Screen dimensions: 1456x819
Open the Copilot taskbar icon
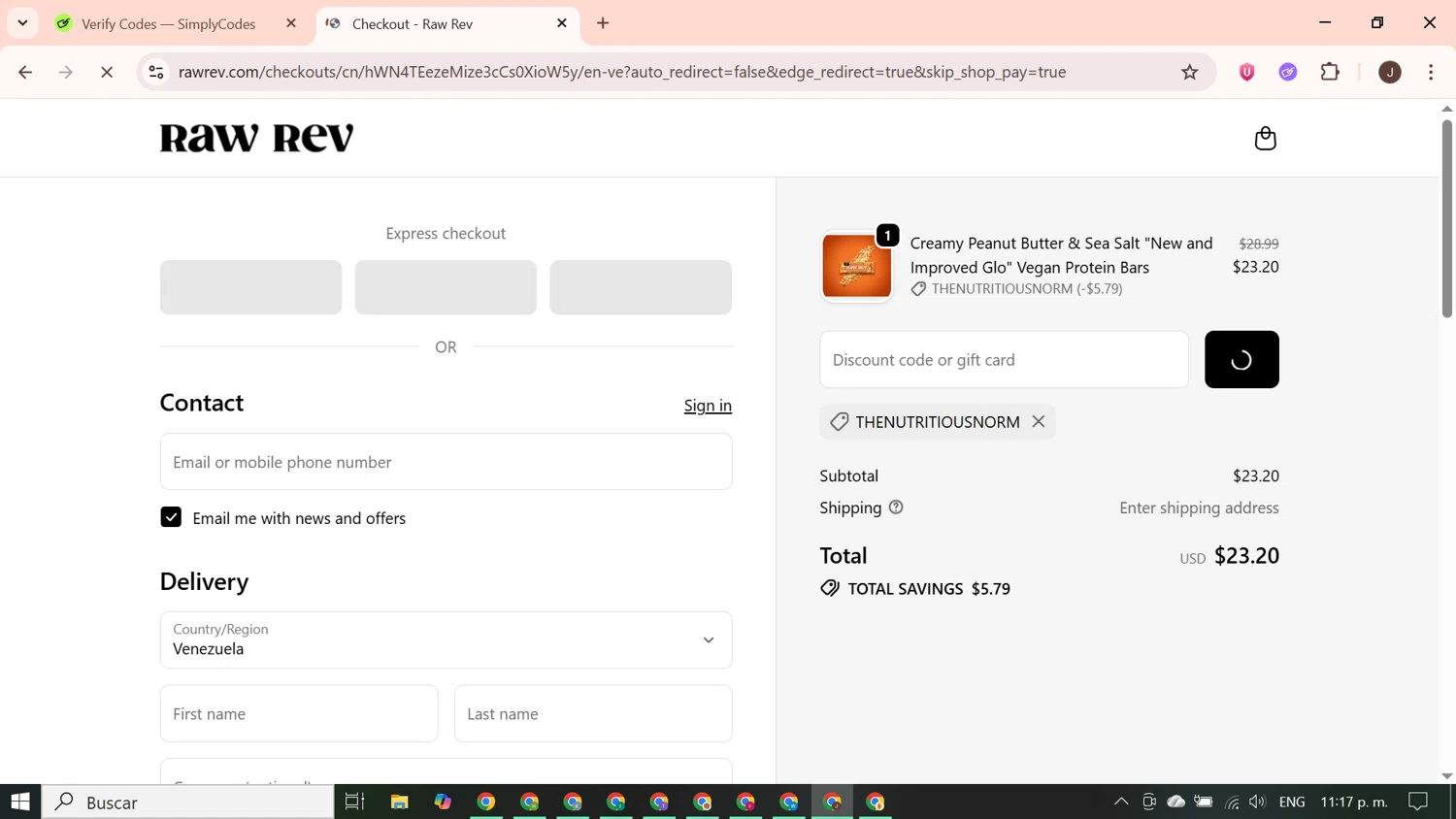click(x=443, y=802)
